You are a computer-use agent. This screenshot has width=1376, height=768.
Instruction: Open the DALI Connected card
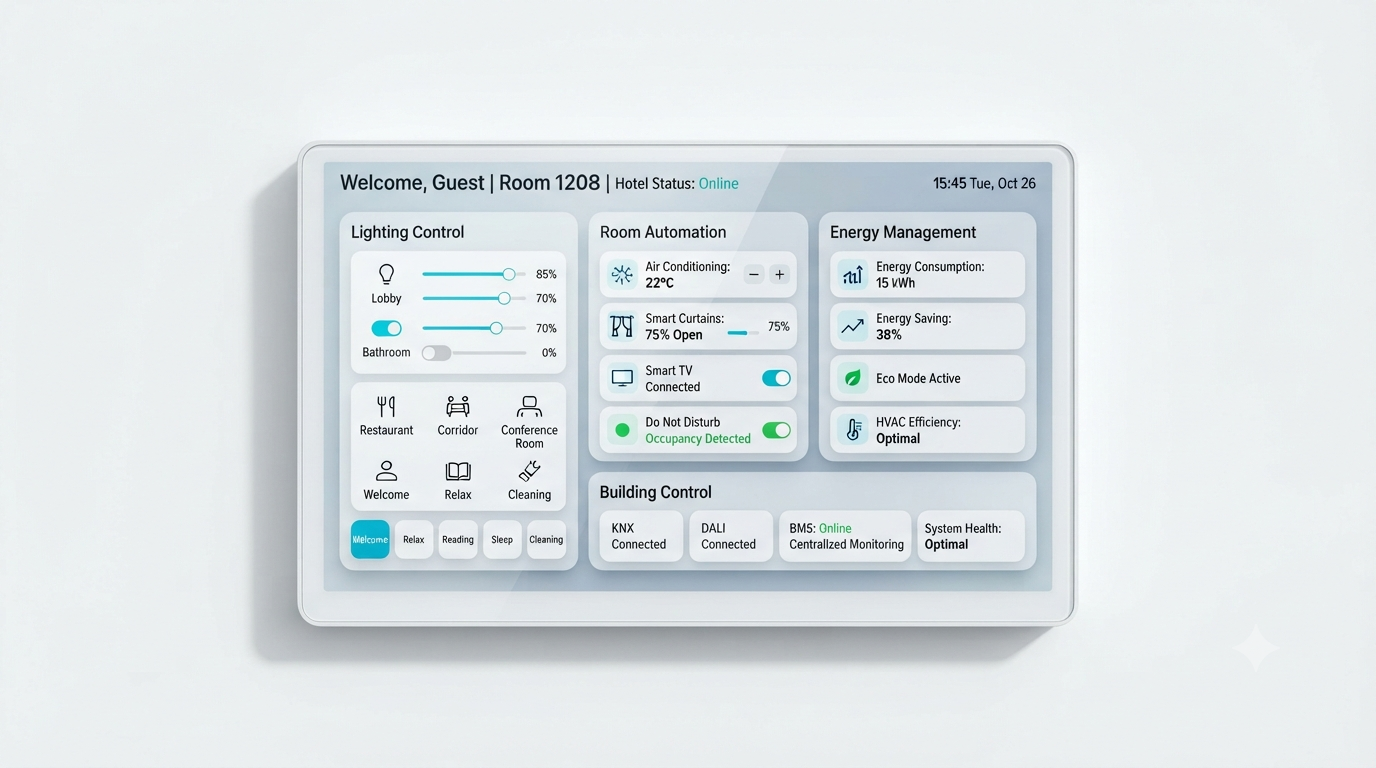click(731, 536)
